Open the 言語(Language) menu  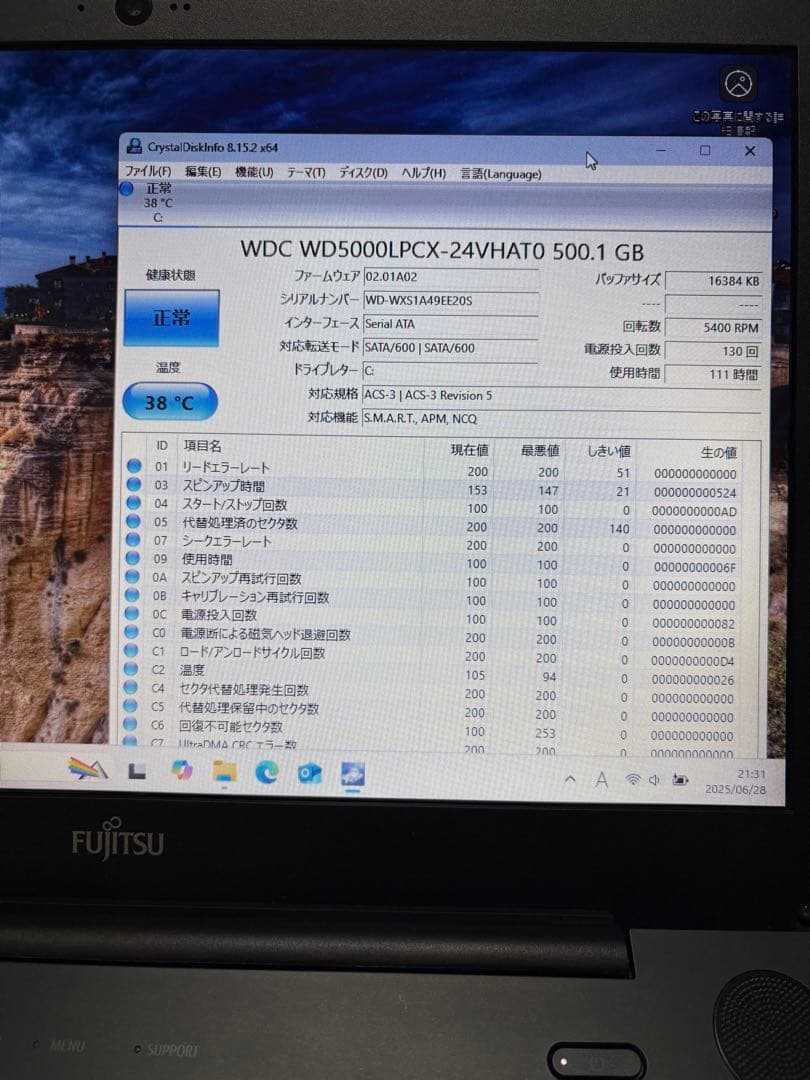(502, 173)
